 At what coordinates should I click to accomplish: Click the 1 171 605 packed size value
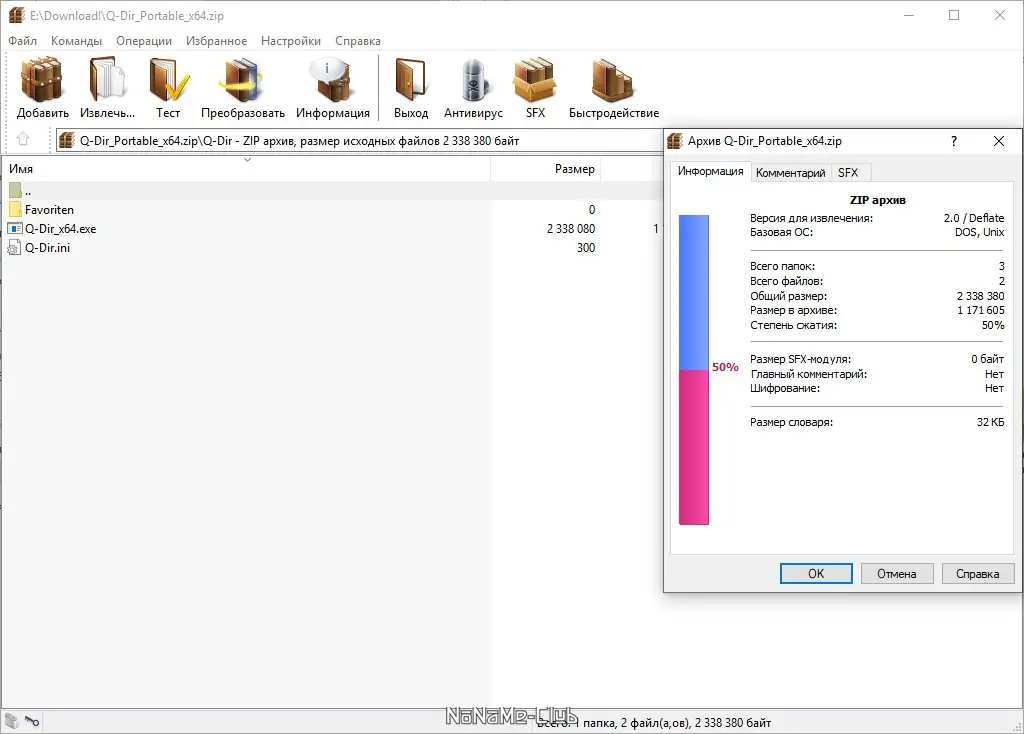click(x=981, y=310)
